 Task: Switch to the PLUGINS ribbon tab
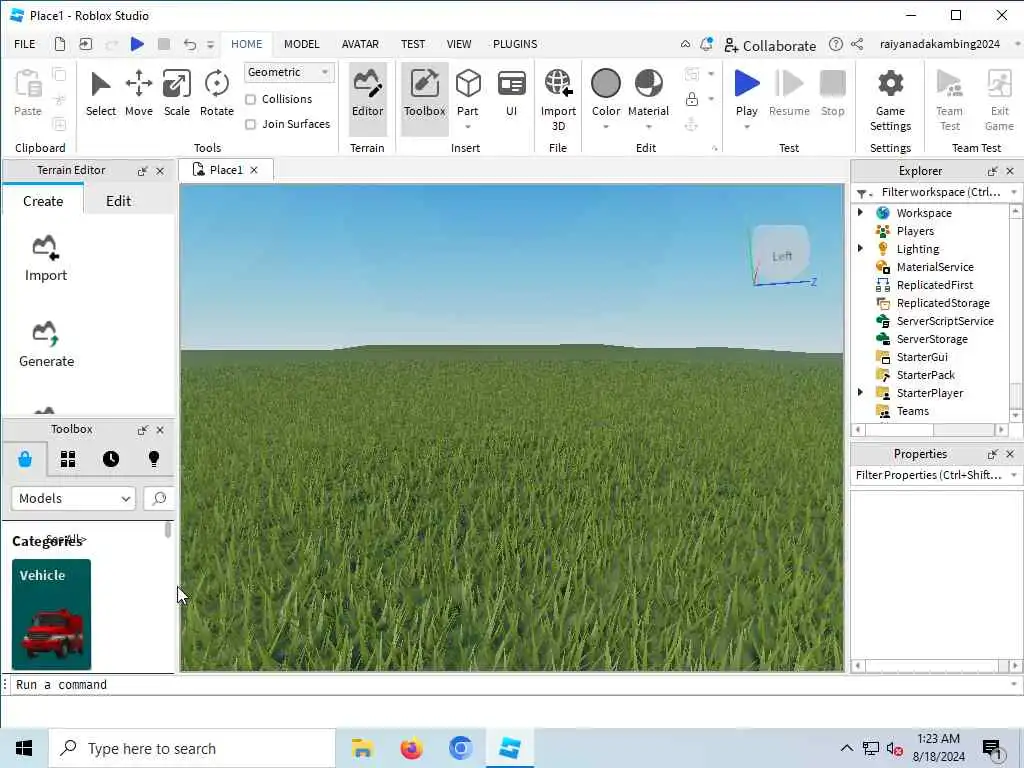point(515,44)
